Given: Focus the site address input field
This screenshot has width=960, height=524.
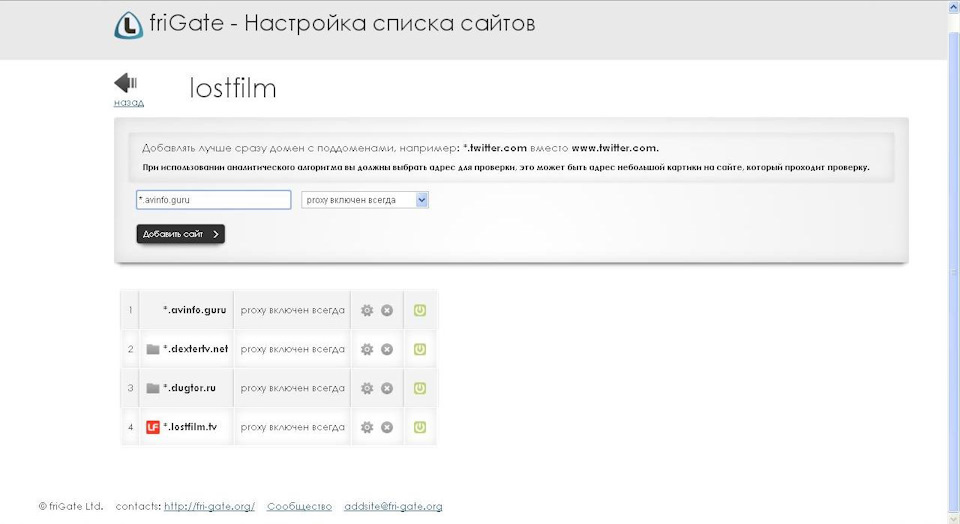Looking at the screenshot, I should 214,200.
